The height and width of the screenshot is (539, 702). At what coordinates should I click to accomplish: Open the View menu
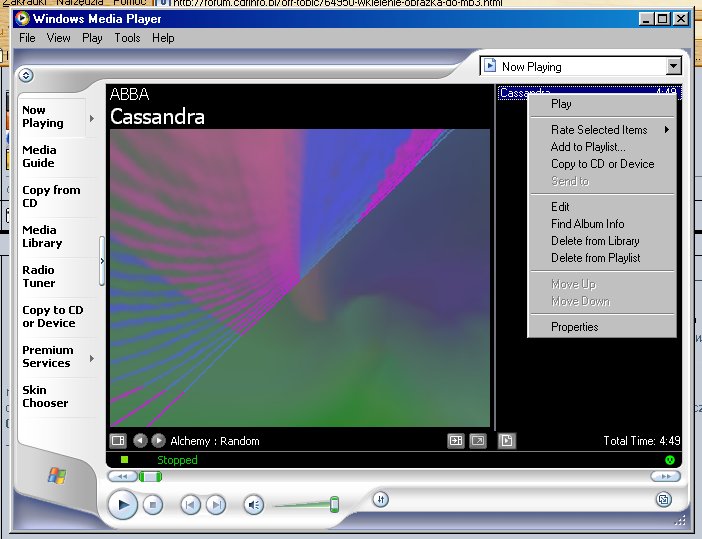click(x=59, y=38)
